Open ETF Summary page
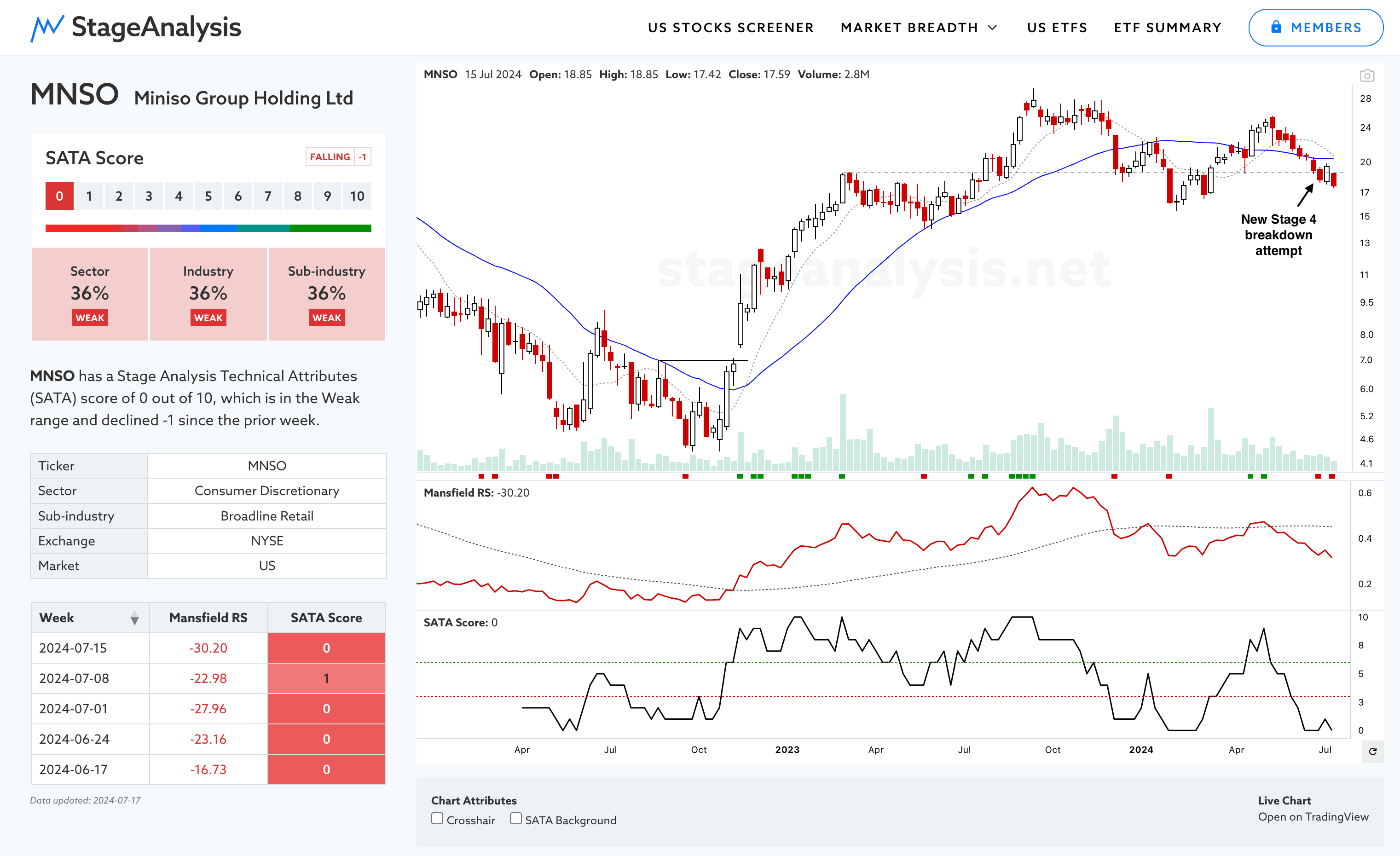The width and height of the screenshot is (1400, 856). click(1168, 28)
